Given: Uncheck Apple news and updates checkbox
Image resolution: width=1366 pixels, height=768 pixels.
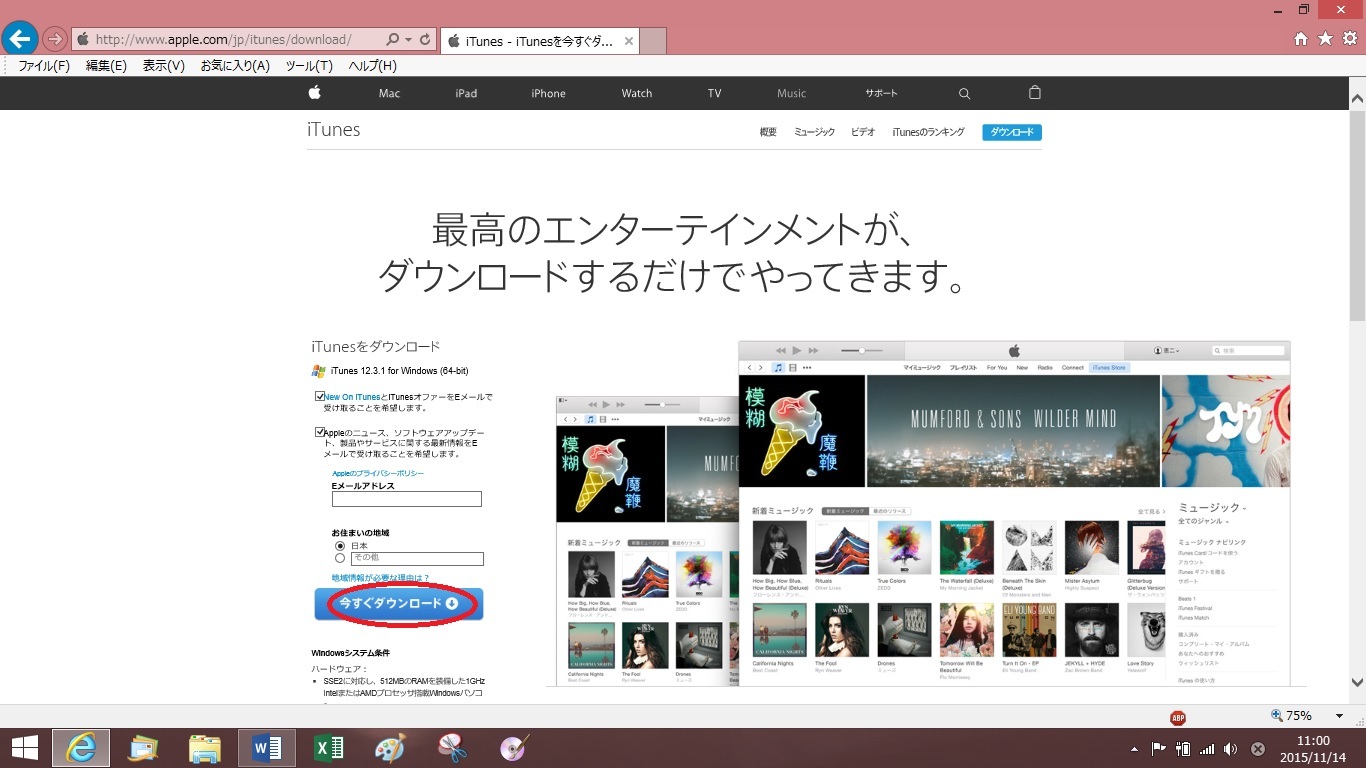Looking at the screenshot, I should pyautogui.click(x=320, y=432).
